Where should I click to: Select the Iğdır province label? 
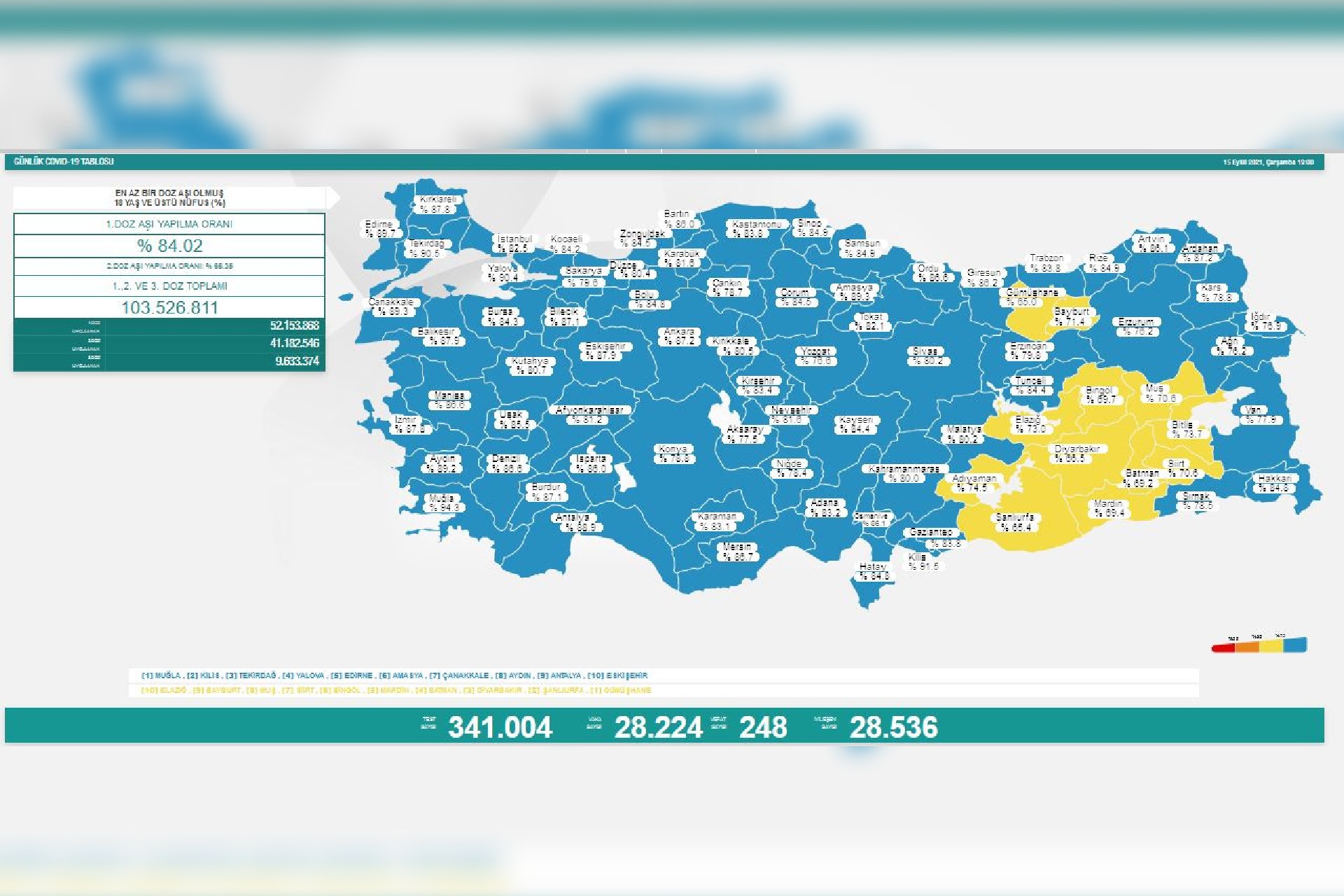click(x=1265, y=321)
